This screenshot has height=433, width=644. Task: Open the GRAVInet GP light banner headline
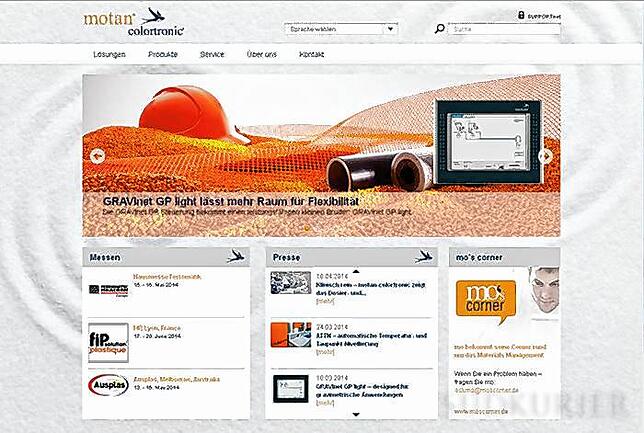231,201
